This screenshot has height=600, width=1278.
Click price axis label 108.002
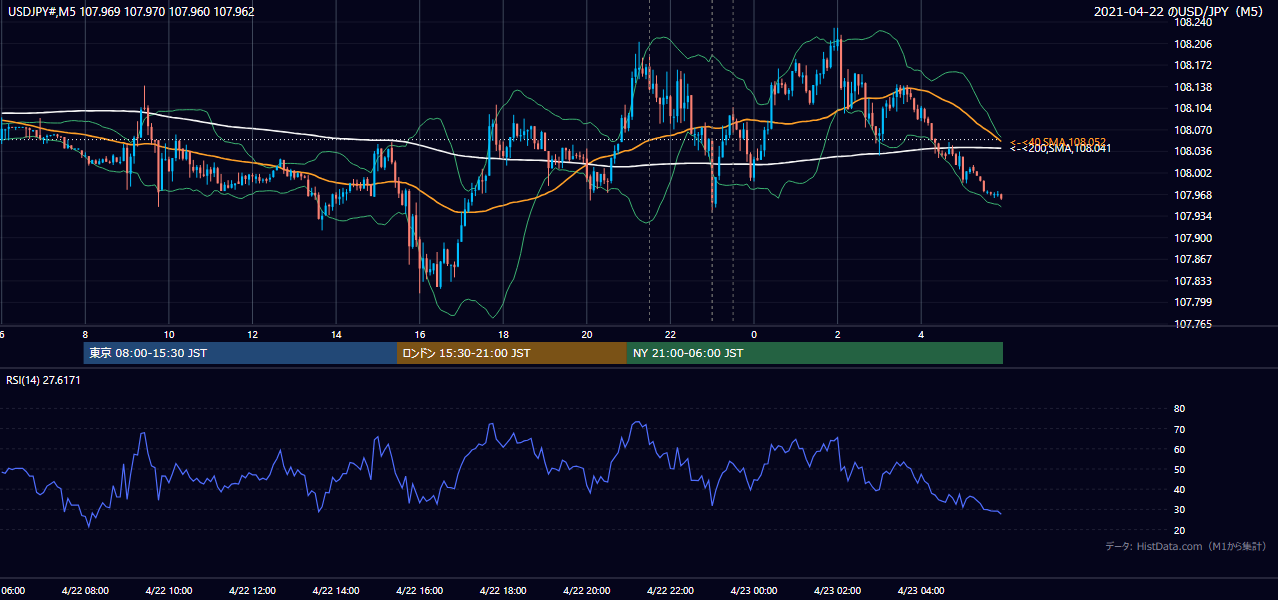(1193, 173)
